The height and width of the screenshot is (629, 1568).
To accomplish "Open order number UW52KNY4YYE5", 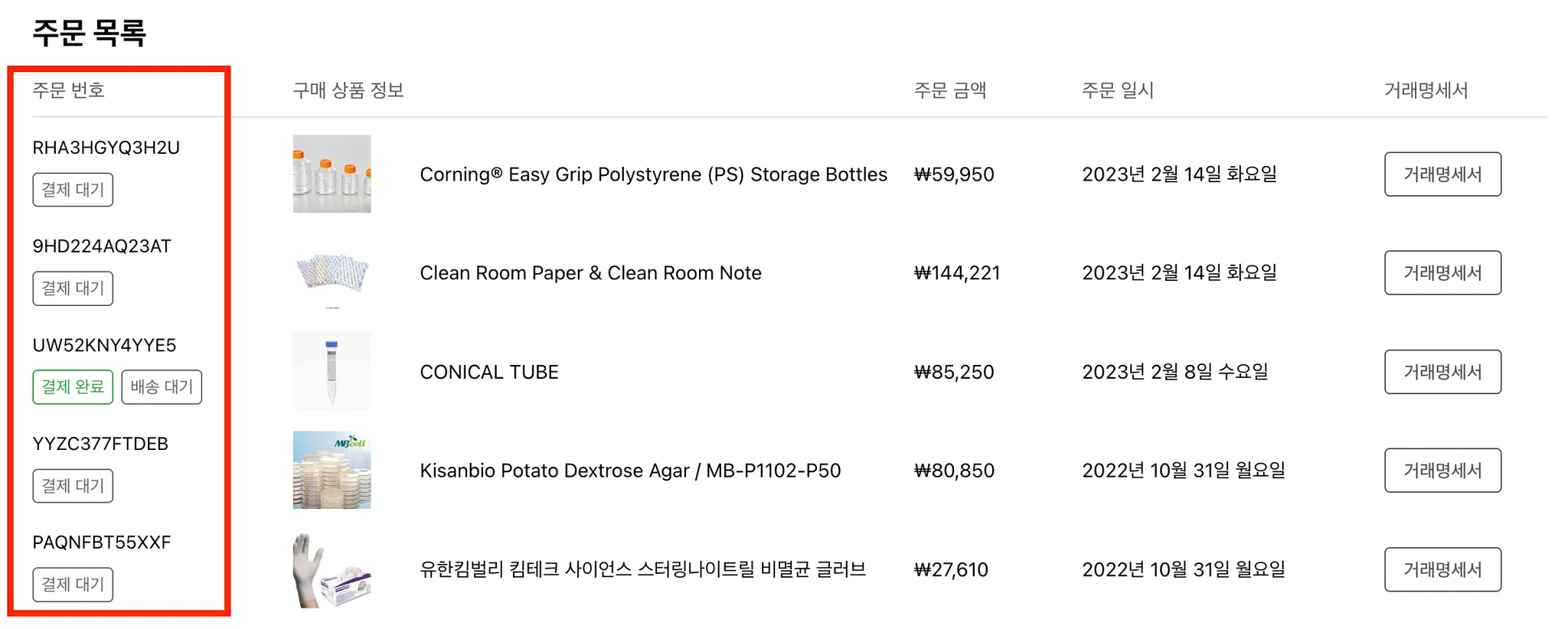I will pos(104,345).
